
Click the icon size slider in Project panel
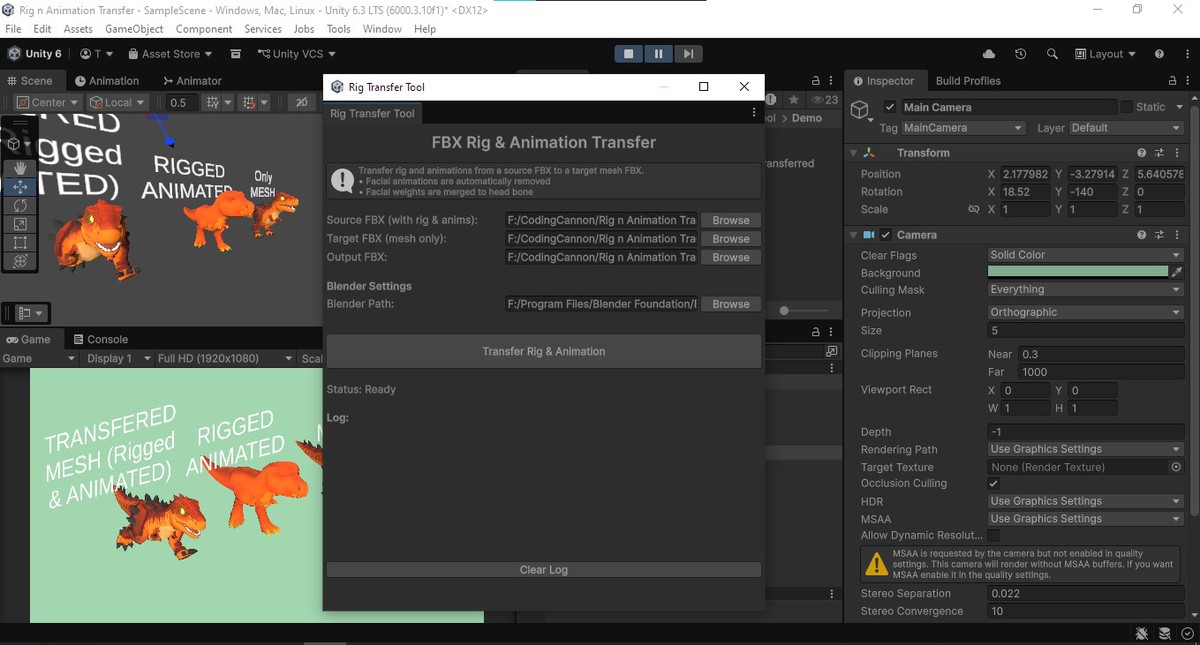coord(806,311)
